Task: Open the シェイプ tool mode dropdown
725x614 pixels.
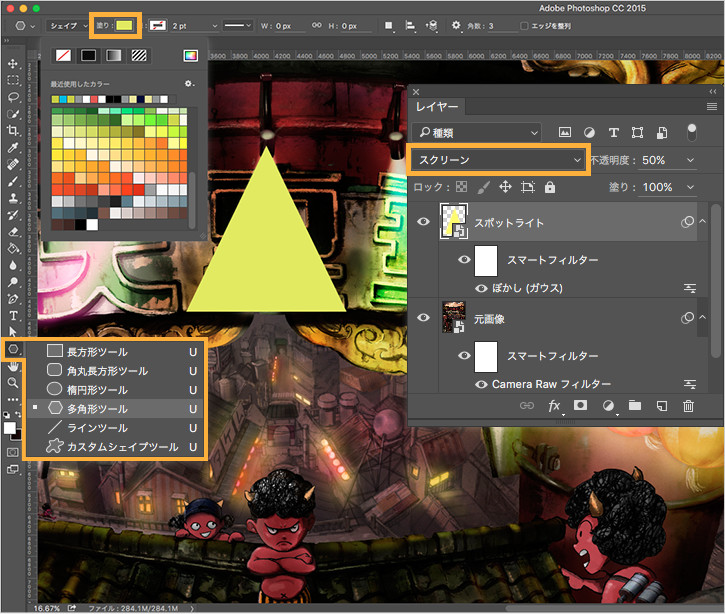Action: (x=67, y=26)
